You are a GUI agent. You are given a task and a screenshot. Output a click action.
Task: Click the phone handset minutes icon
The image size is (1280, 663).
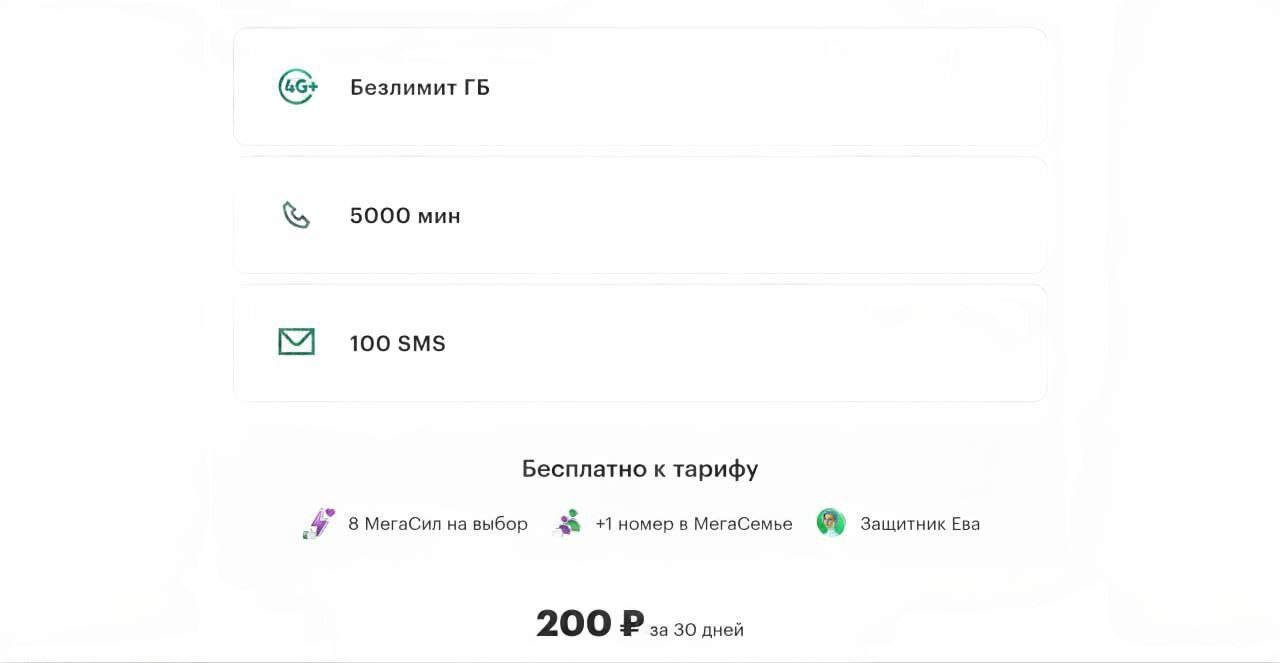coord(296,215)
